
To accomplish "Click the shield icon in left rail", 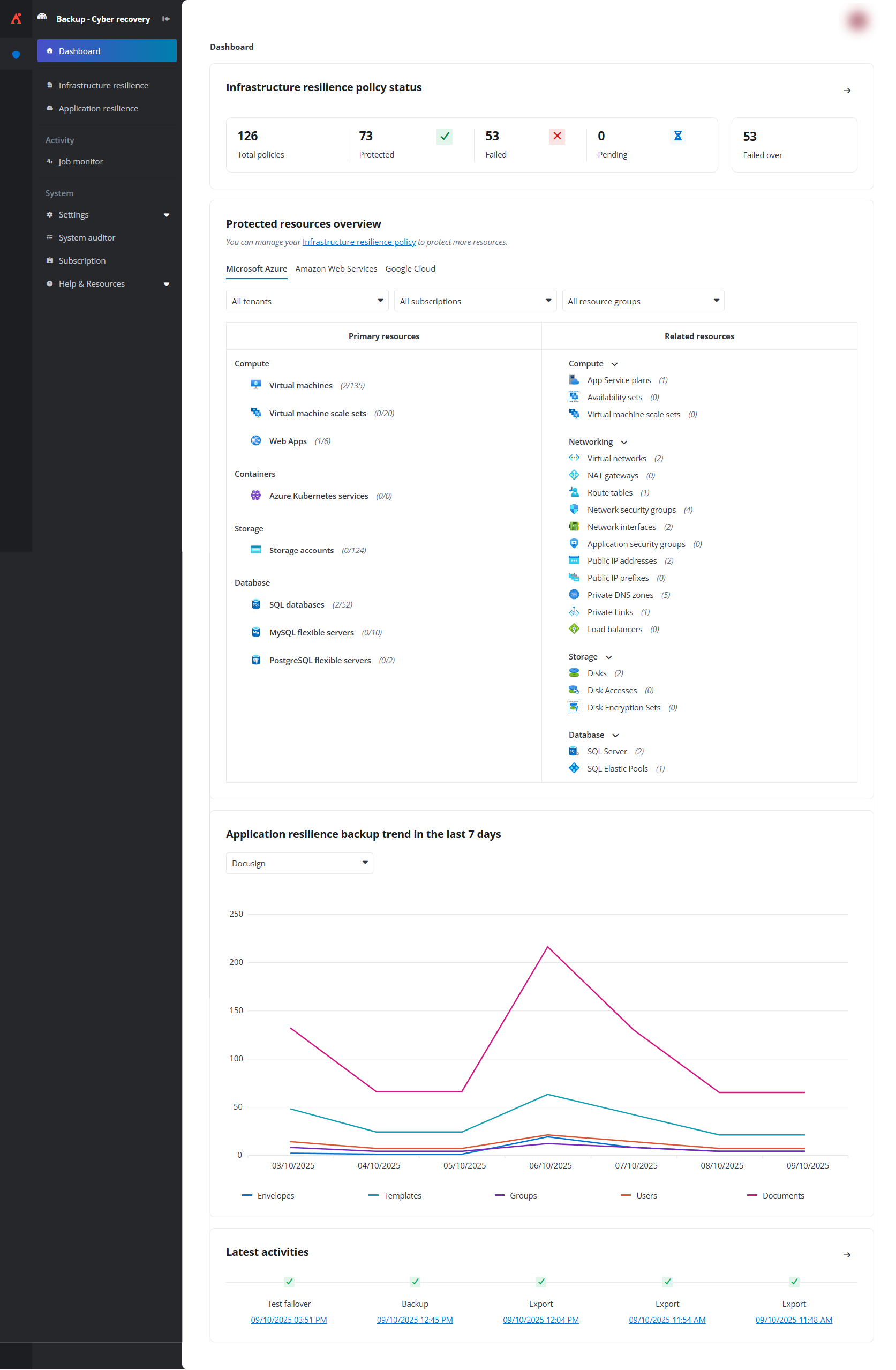I will (x=16, y=55).
